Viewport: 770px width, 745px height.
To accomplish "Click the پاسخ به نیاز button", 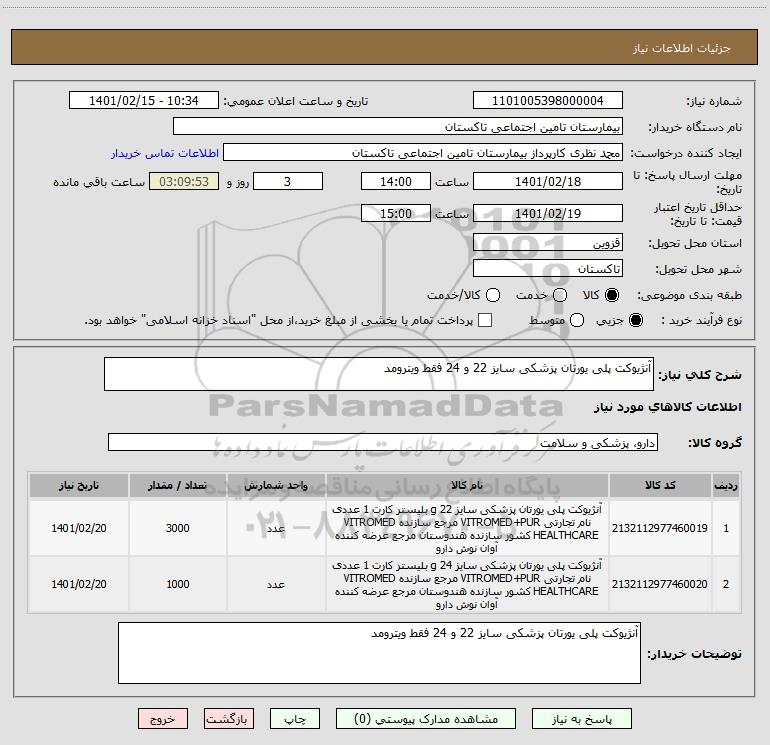I will pyautogui.click(x=582, y=719).
